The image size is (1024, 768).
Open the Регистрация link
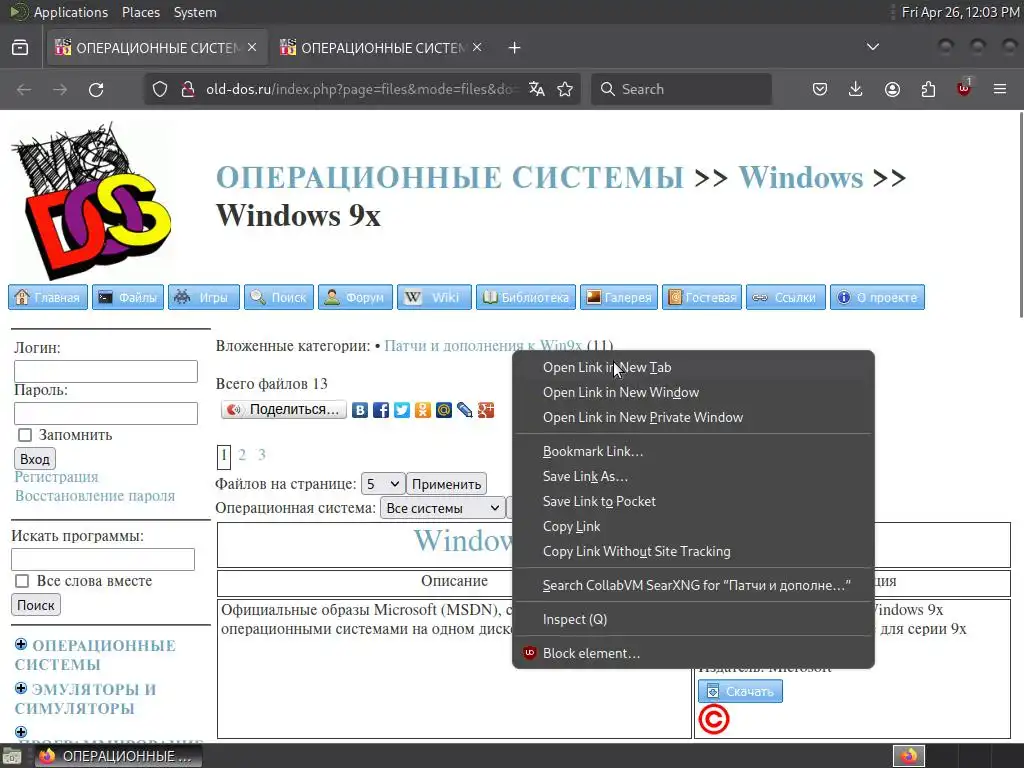[x=56, y=477]
